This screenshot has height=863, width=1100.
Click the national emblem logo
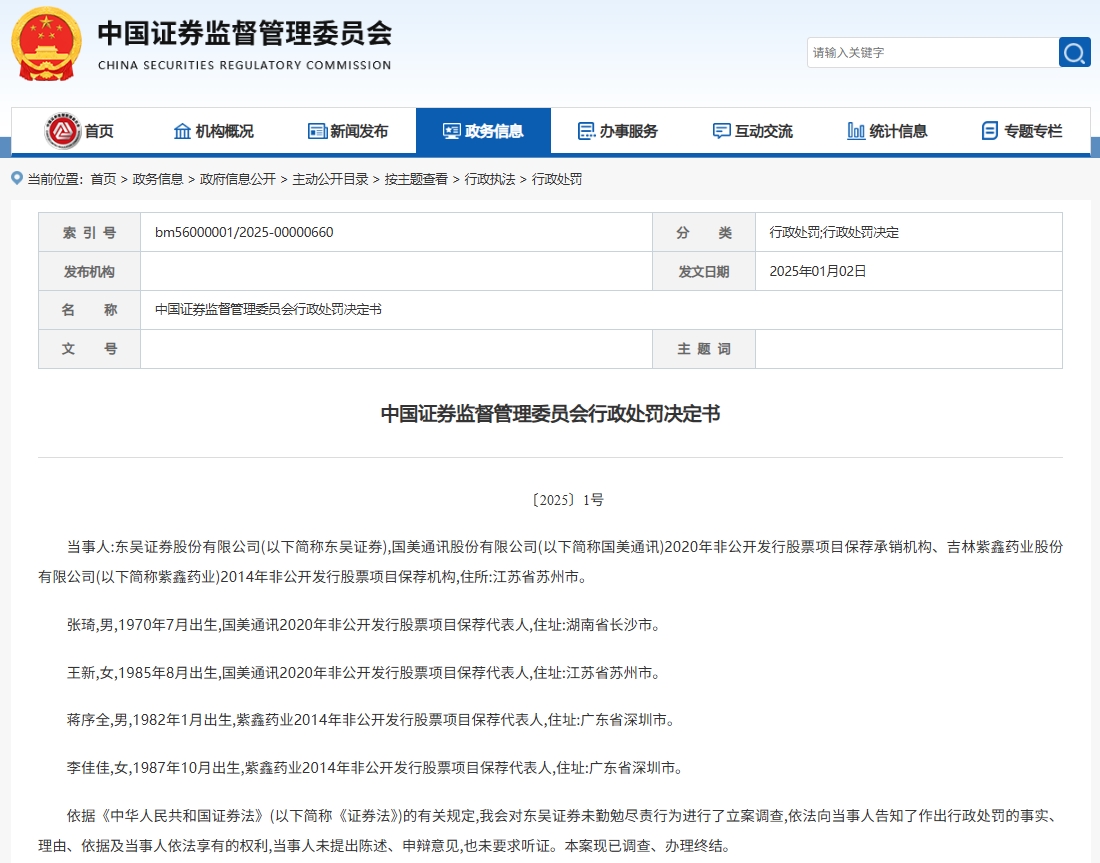(x=46, y=44)
